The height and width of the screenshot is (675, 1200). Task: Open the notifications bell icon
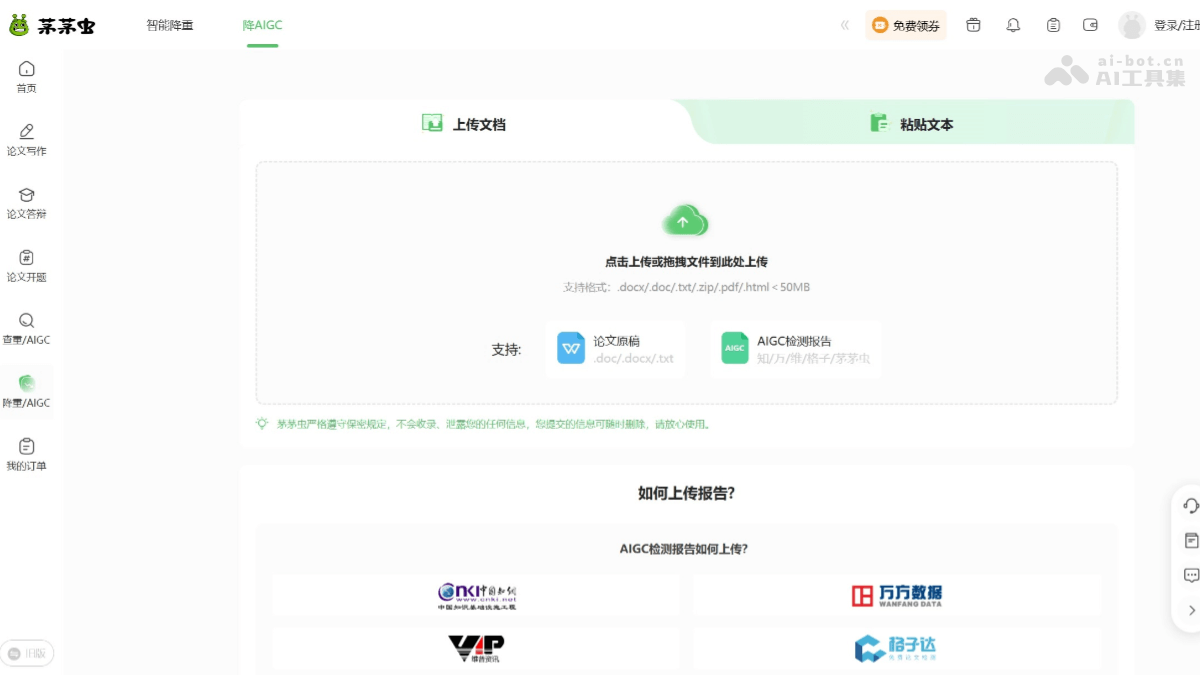(x=1012, y=25)
